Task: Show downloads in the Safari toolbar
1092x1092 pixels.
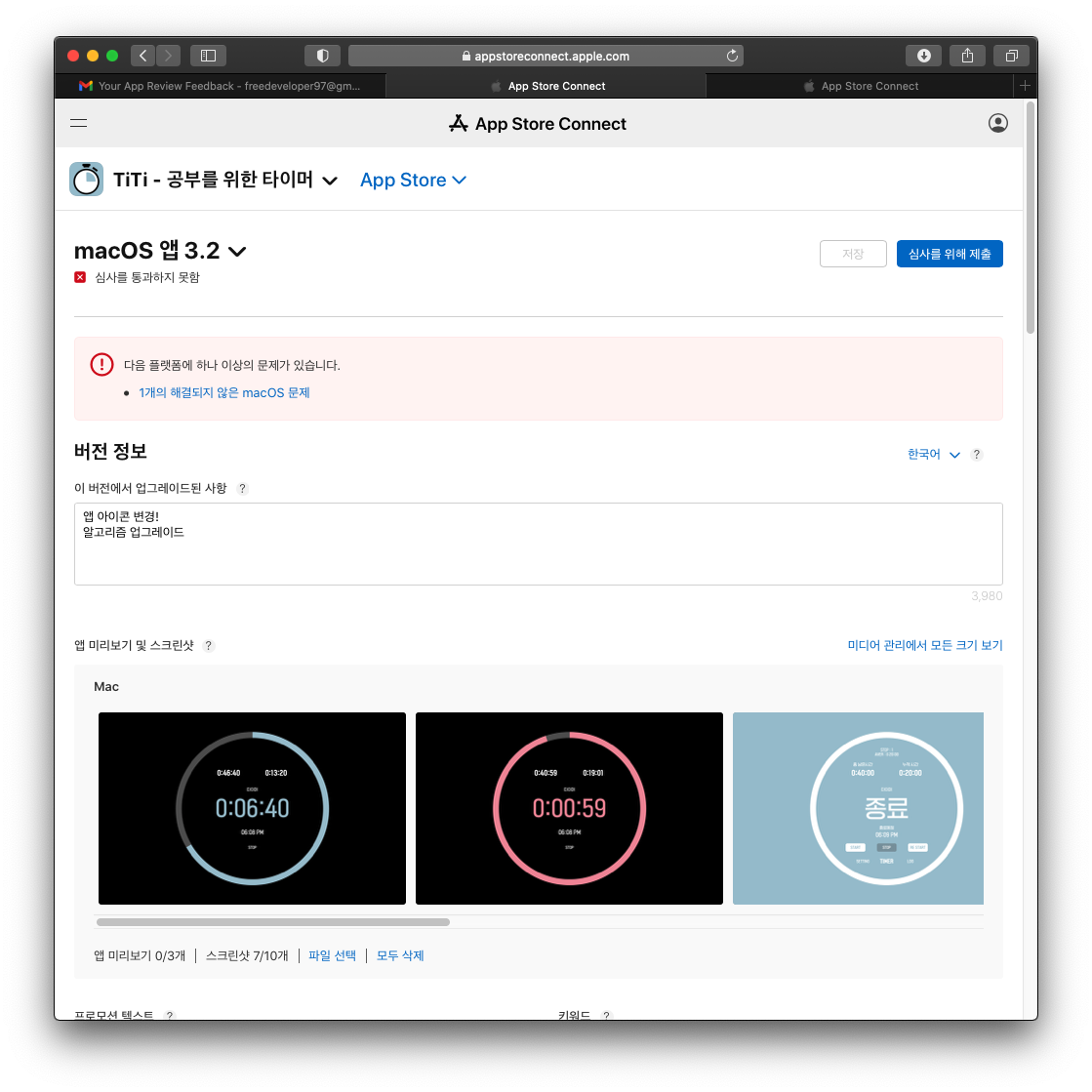Action: 923,56
